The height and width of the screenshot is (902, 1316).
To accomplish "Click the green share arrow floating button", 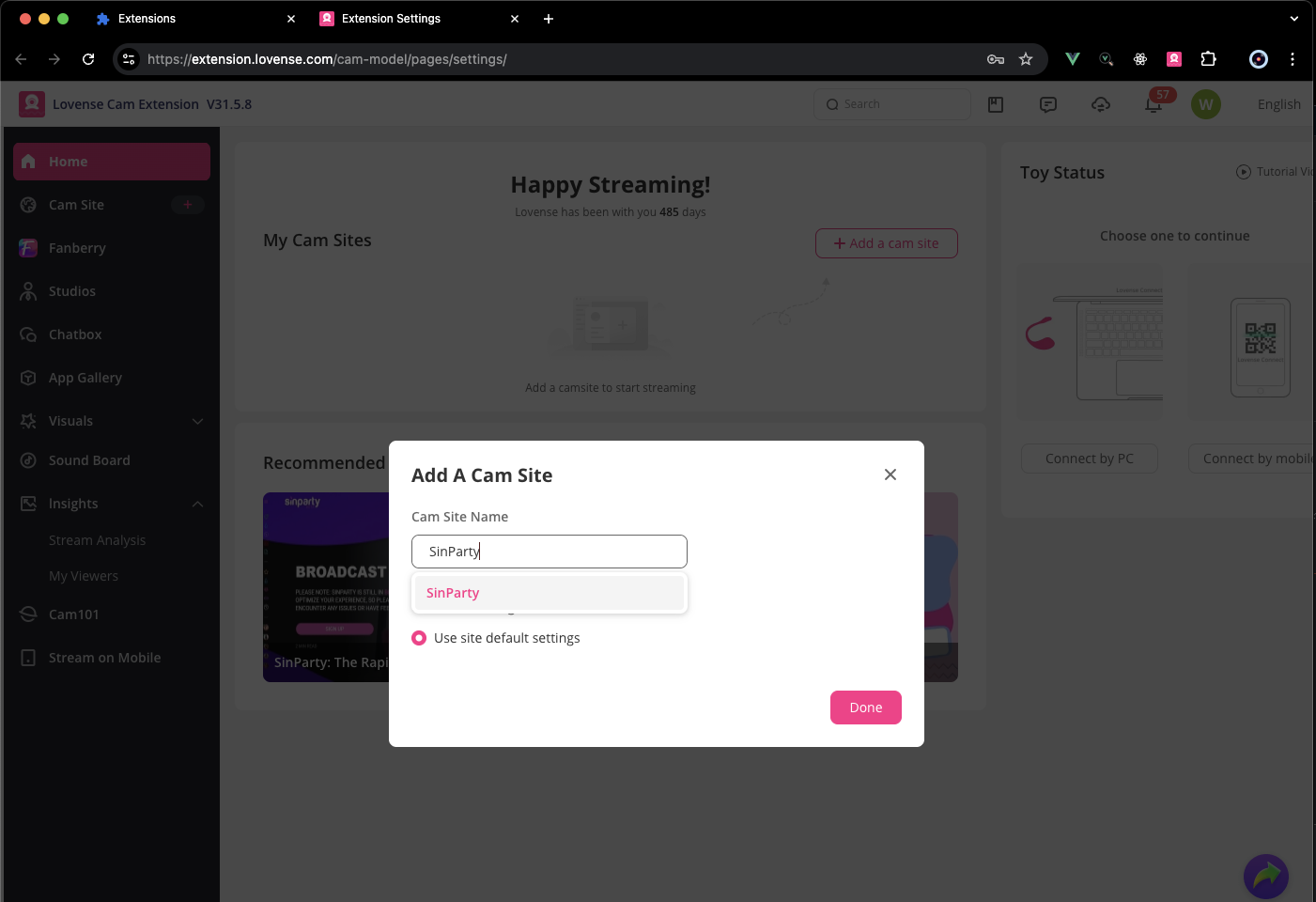I will (1265, 876).
